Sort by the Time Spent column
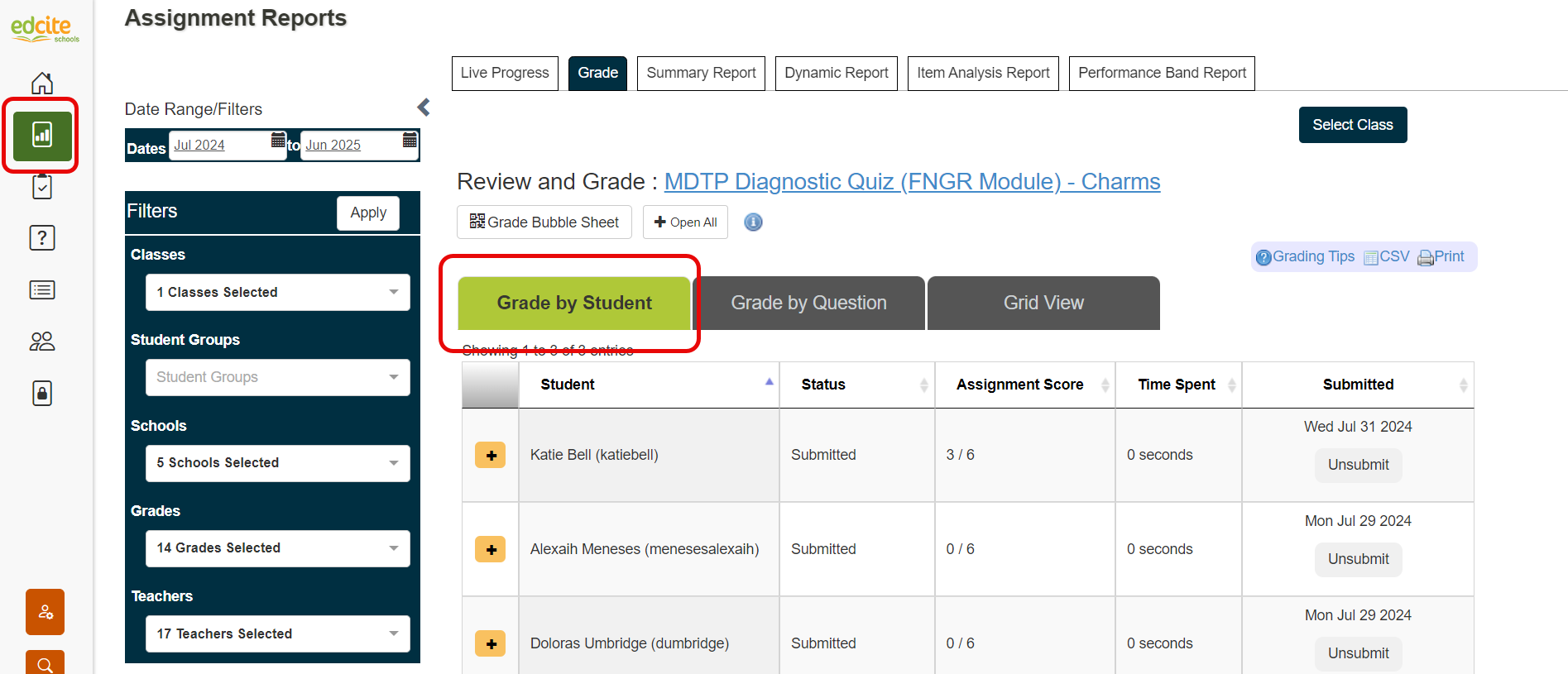The image size is (1568, 674). [x=1178, y=385]
